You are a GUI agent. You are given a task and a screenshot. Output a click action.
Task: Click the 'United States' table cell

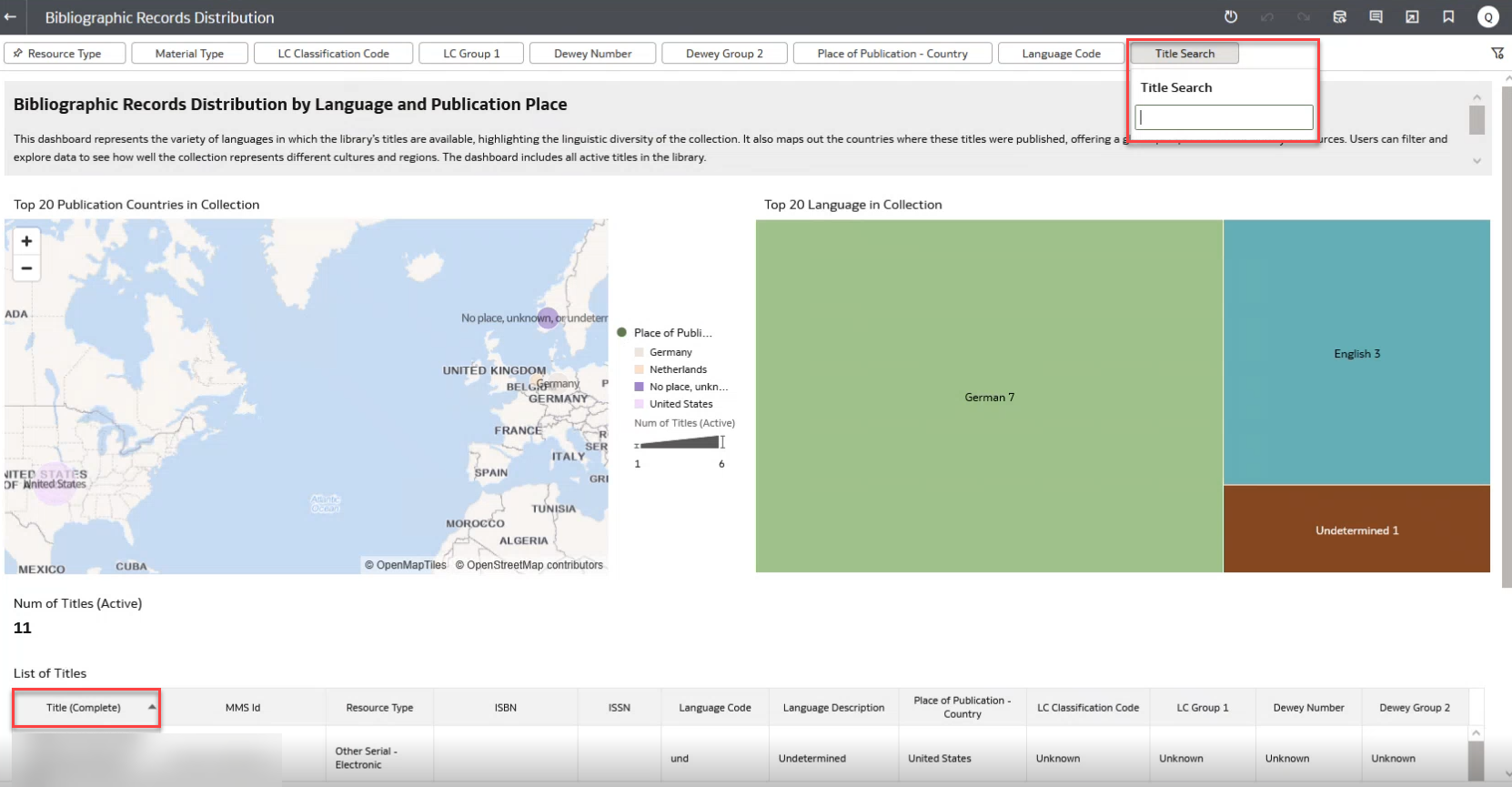(x=963, y=758)
